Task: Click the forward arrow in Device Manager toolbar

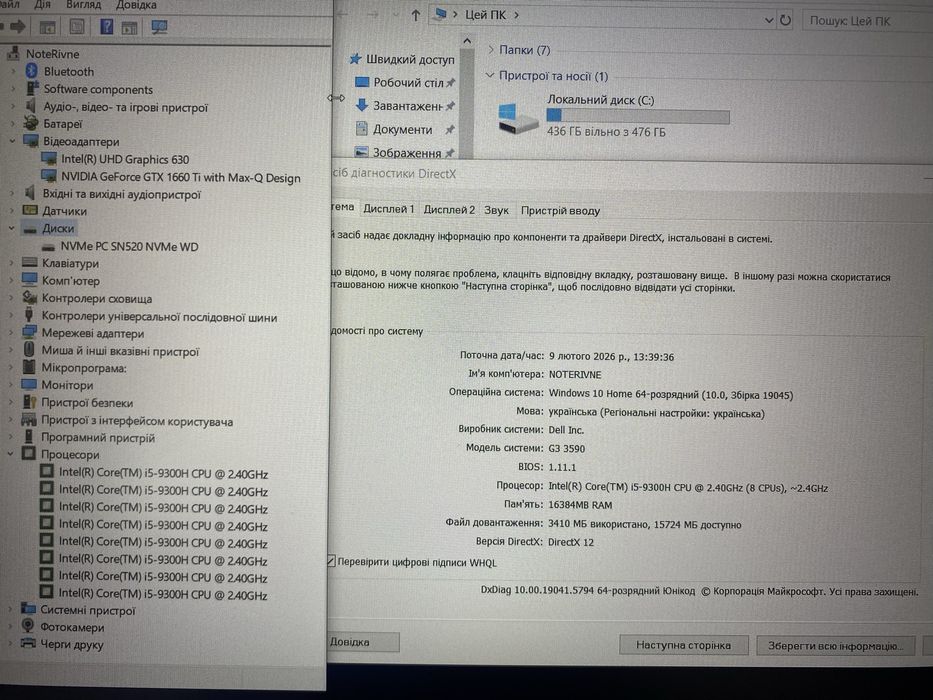Action: [18, 26]
